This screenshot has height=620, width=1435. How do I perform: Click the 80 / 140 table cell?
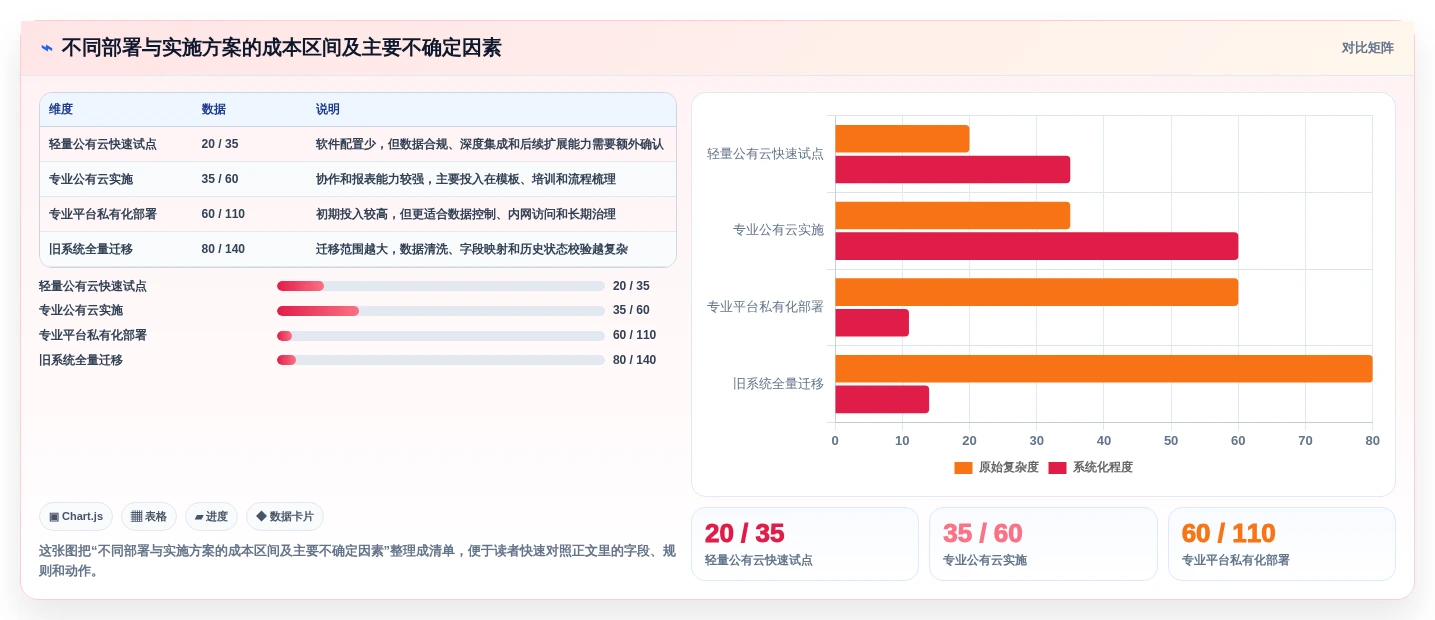coord(223,249)
